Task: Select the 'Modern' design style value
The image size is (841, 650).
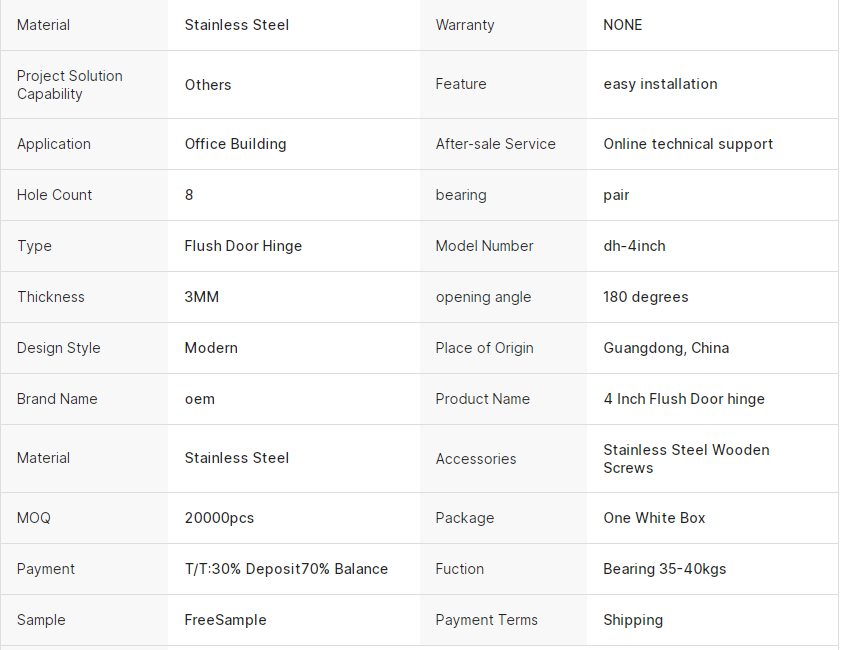Action: pyautogui.click(x=211, y=348)
